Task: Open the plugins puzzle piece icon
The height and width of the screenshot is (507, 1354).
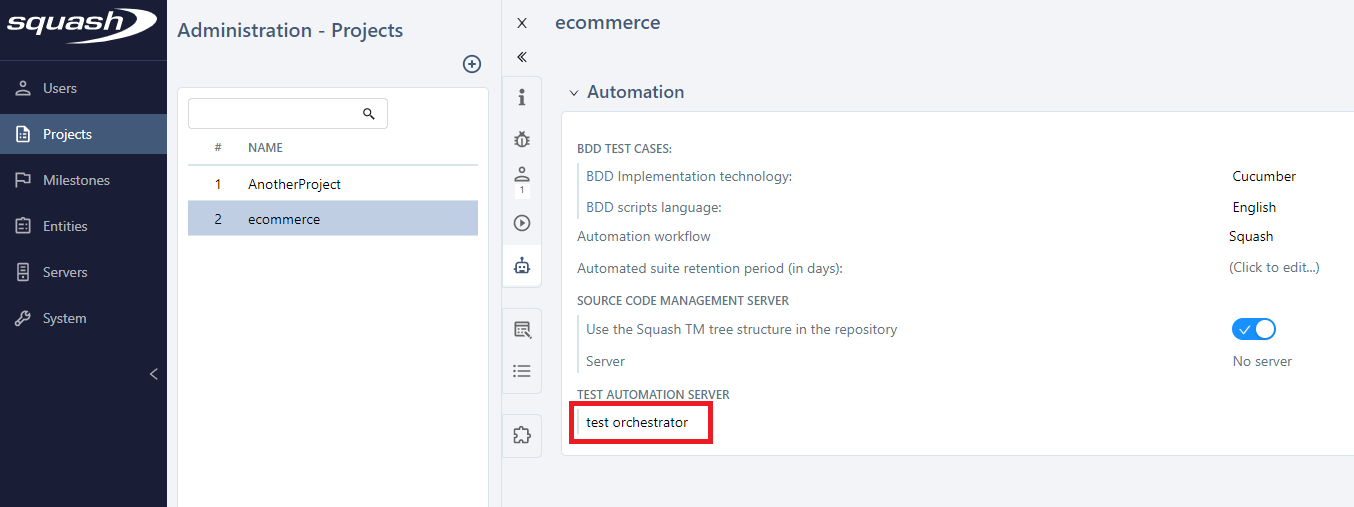Action: [x=521, y=435]
